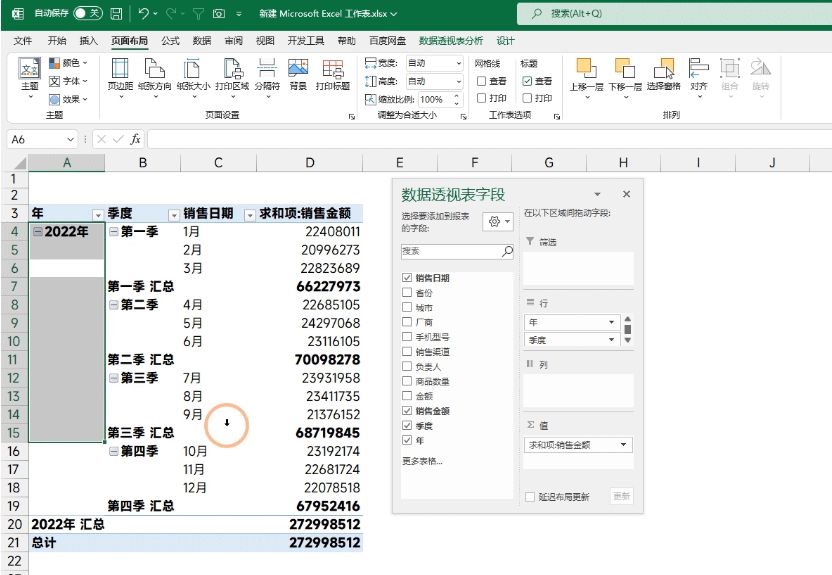Screen dimensions: 832x575
Task: Check the 城市 field checkbox
Action: [x=407, y=307]
